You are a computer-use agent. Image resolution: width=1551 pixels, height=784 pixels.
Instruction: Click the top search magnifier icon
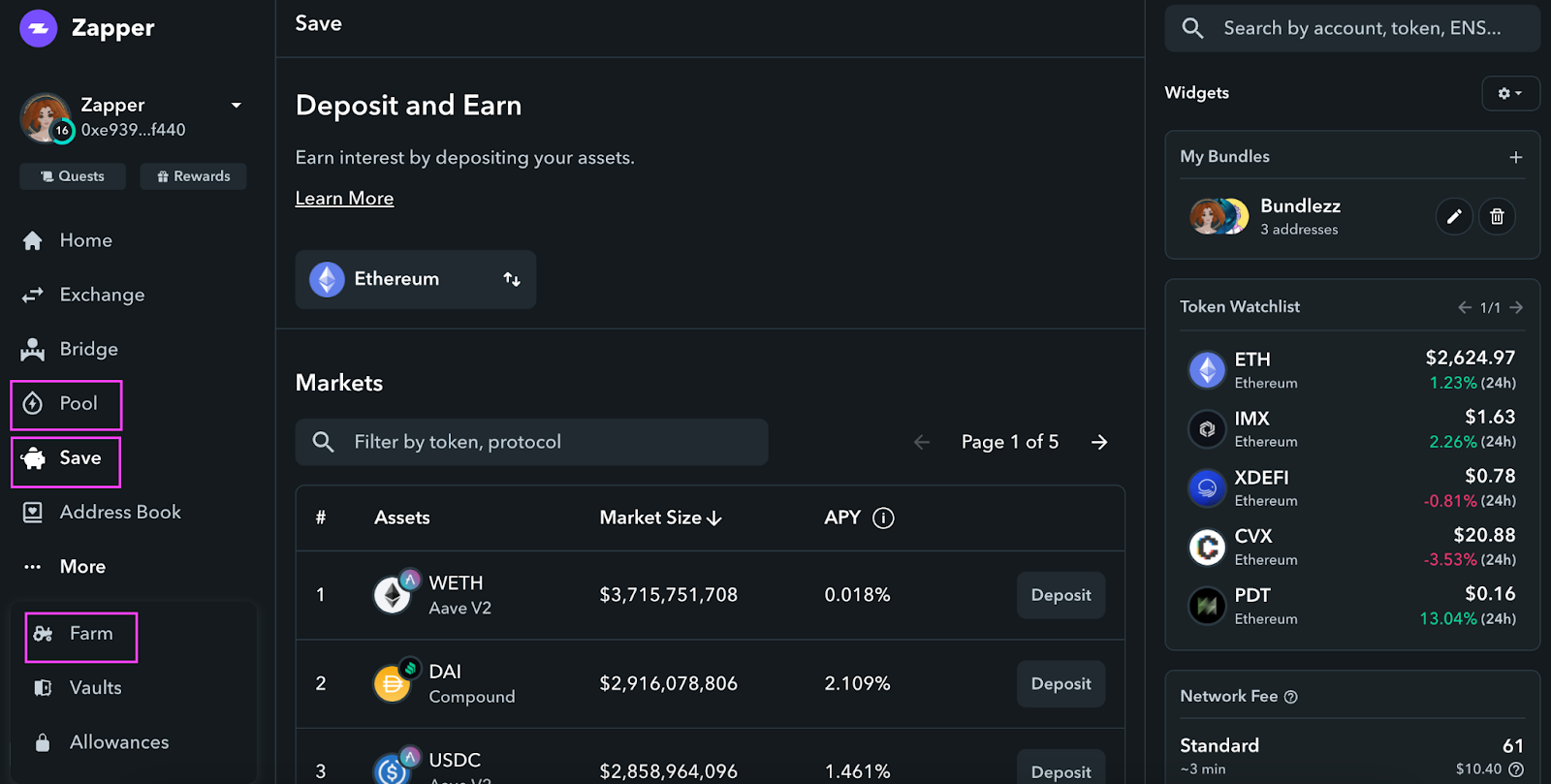1193,28
